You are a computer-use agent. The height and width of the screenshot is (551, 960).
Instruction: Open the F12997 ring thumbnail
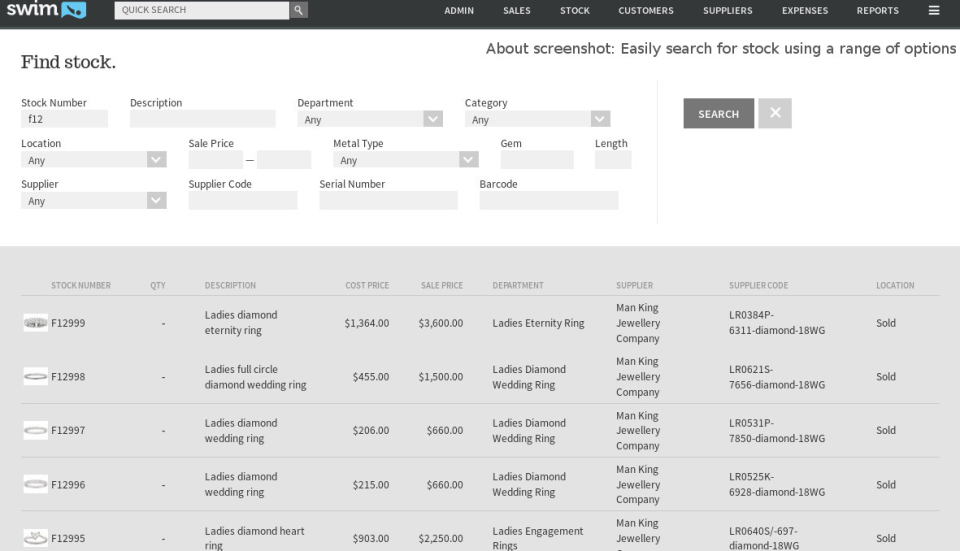point(36,430)
